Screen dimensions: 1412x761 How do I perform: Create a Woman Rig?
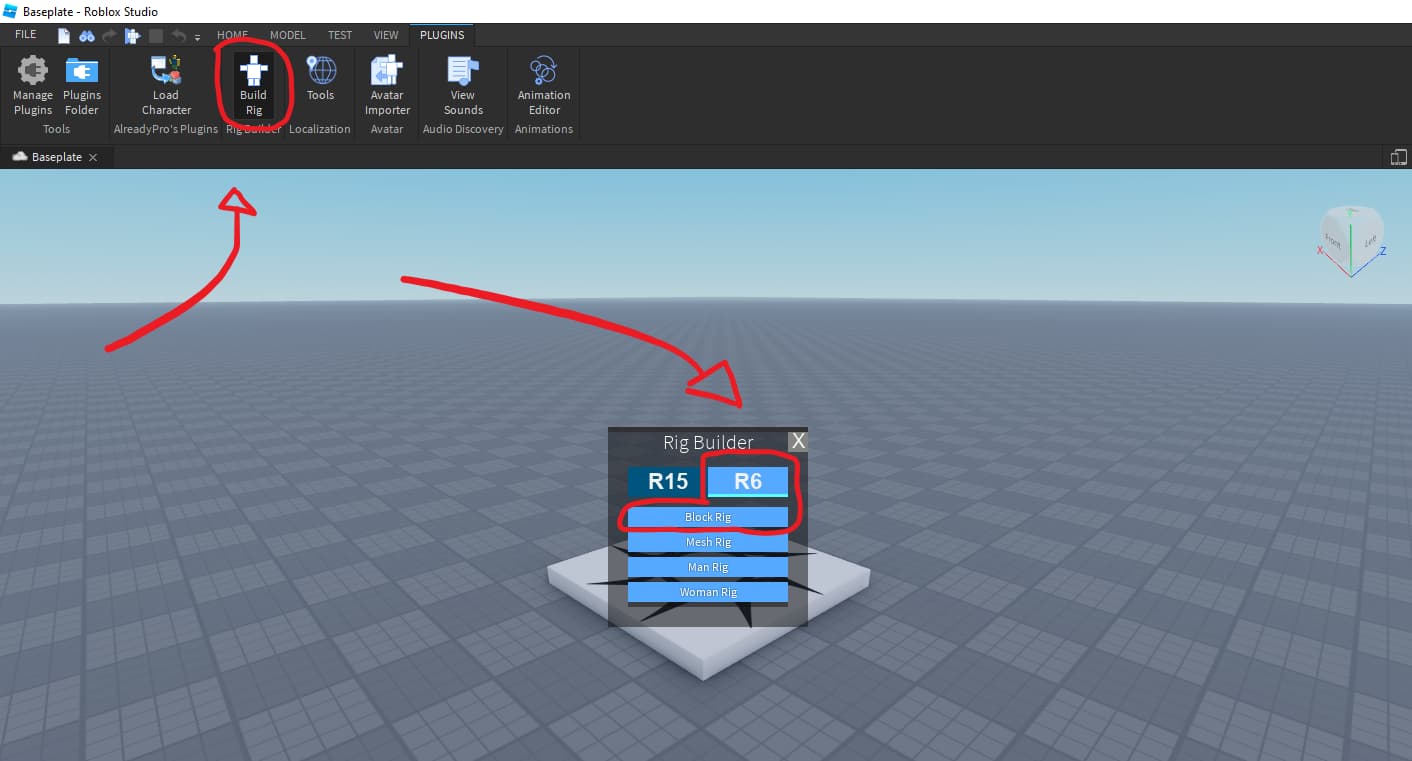click(x=707, y=591)
